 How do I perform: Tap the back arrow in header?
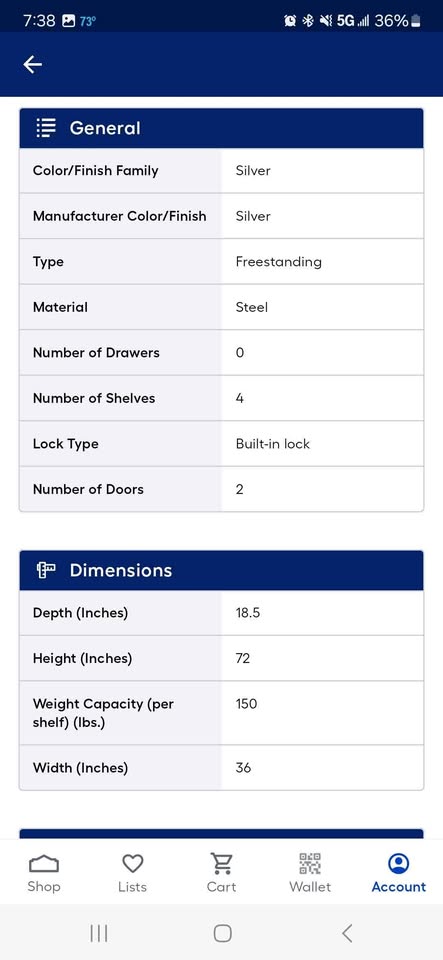click(32, 64)
